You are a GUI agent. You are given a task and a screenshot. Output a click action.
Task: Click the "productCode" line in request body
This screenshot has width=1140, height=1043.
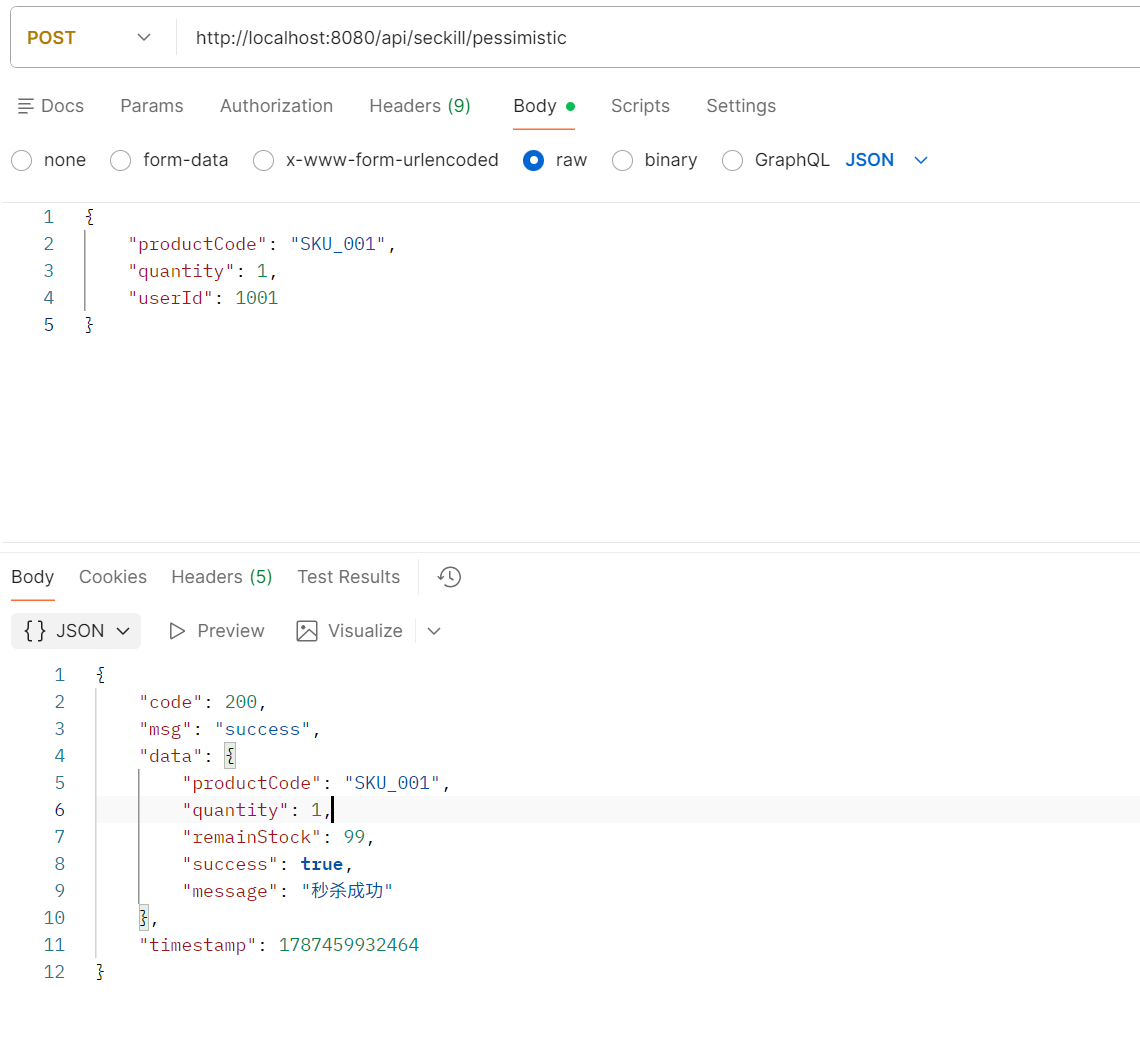(262, 244)
